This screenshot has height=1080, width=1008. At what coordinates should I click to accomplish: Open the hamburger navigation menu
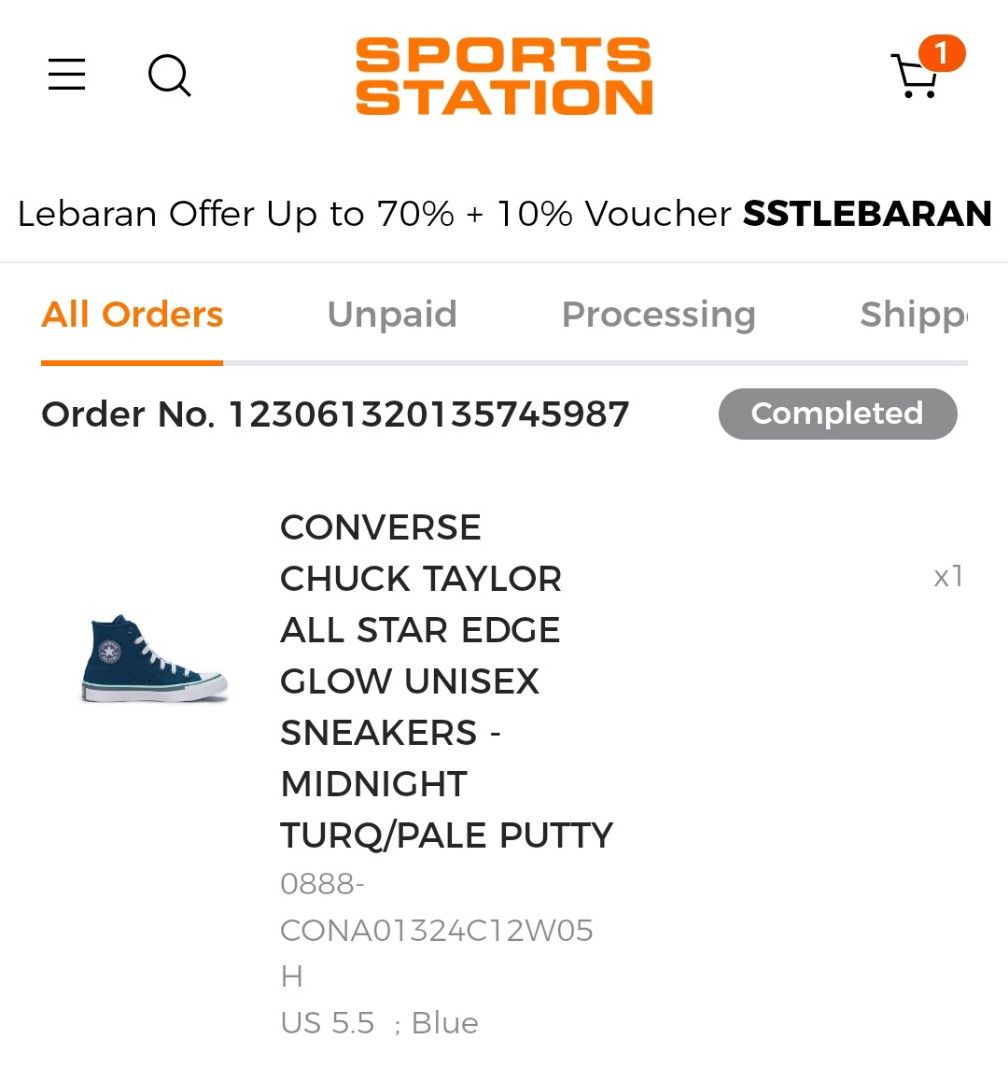click(x=67, y=75)
